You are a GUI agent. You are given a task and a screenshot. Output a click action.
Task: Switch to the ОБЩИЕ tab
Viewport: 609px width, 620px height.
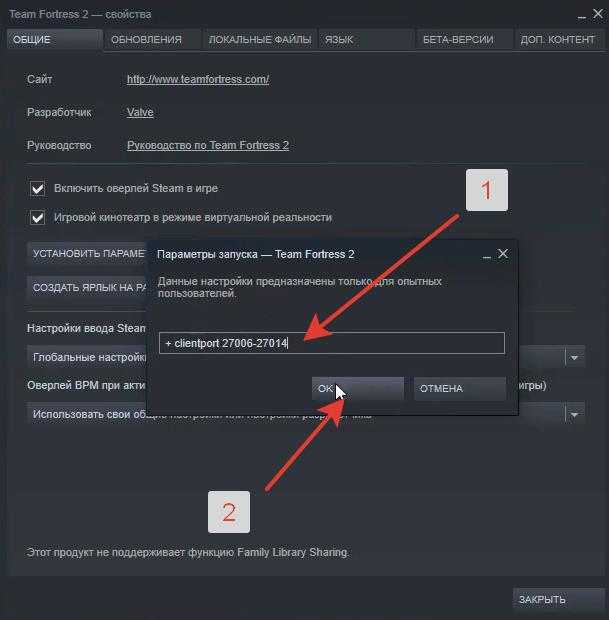click(x=55, y=39)
